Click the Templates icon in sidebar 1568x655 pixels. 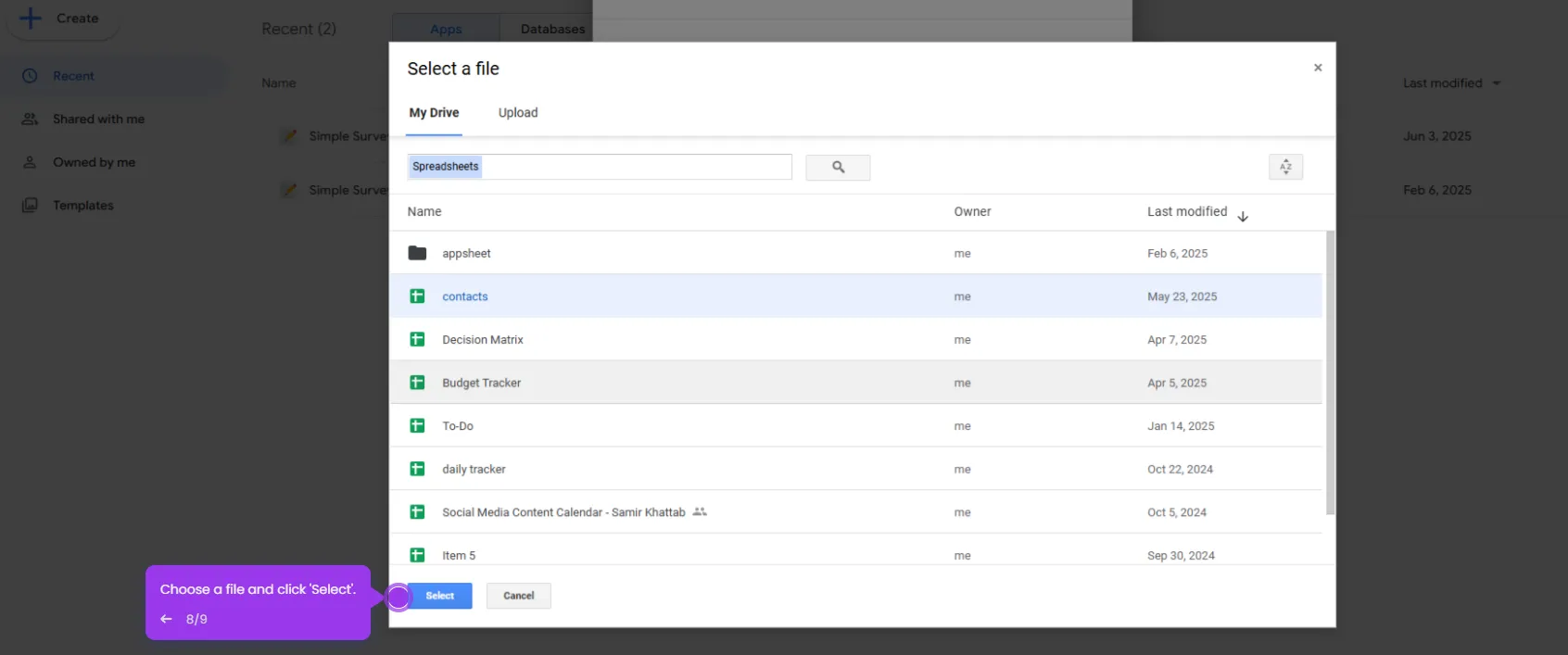tap(30, 205)
